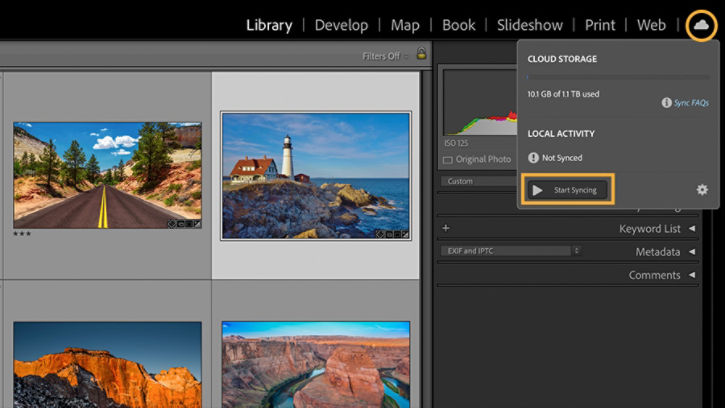This screenshot has height=408, width=725.
Task: Open the EXIF and IPTC metadata dropdown
Action: coord(510,251)
